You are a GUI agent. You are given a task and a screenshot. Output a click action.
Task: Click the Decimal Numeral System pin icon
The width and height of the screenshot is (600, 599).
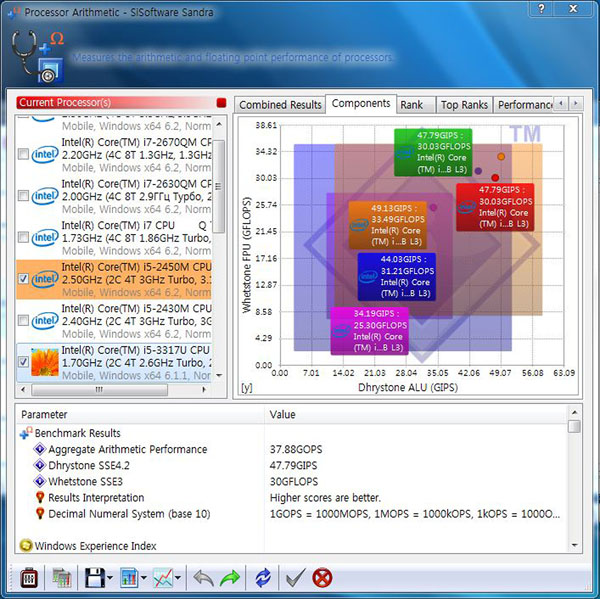(x=40, y=513)
